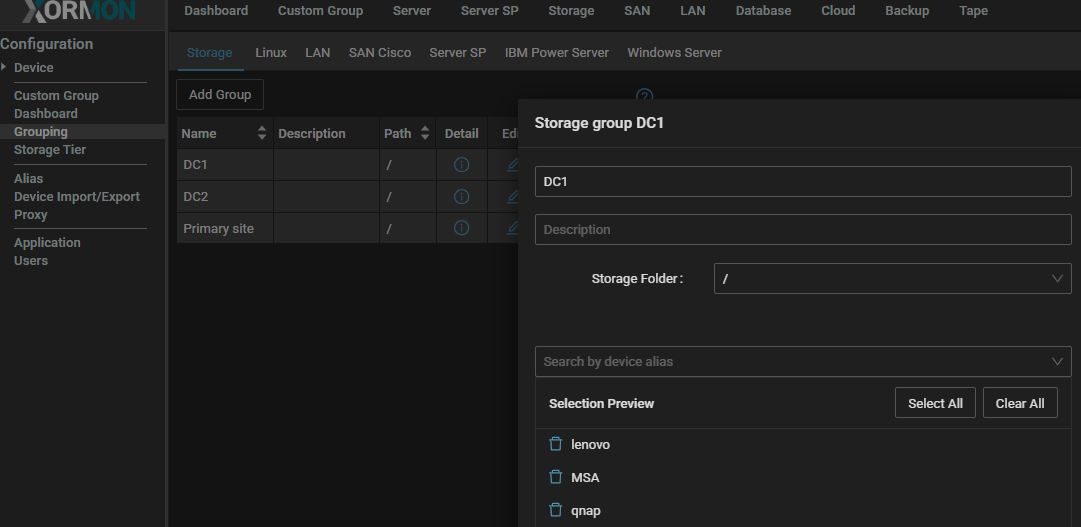The width and height of the screenshot is (1081, 527).
Task: Click the Description input field
Action: coord(802,230)
